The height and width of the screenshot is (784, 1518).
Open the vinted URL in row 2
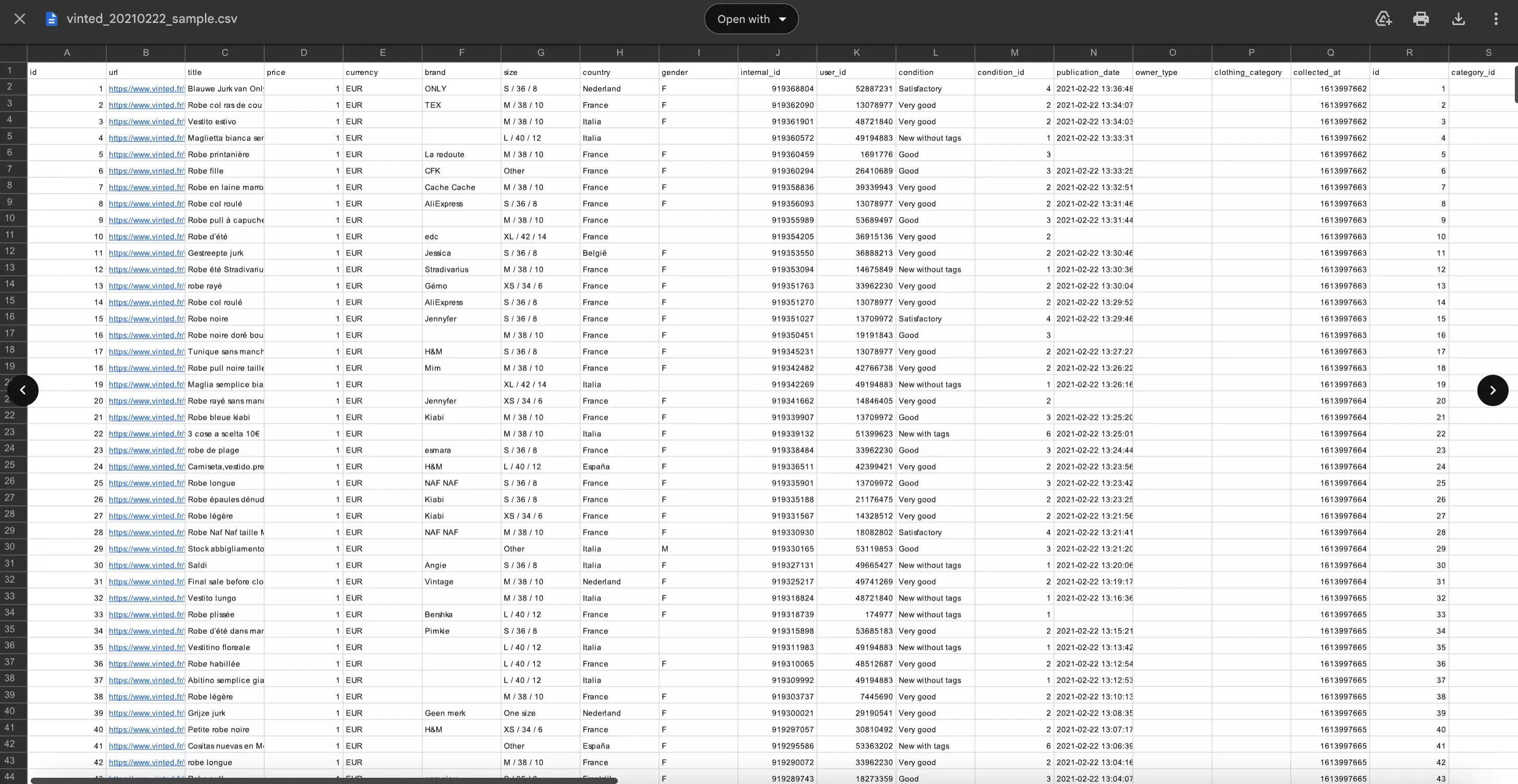146,89
